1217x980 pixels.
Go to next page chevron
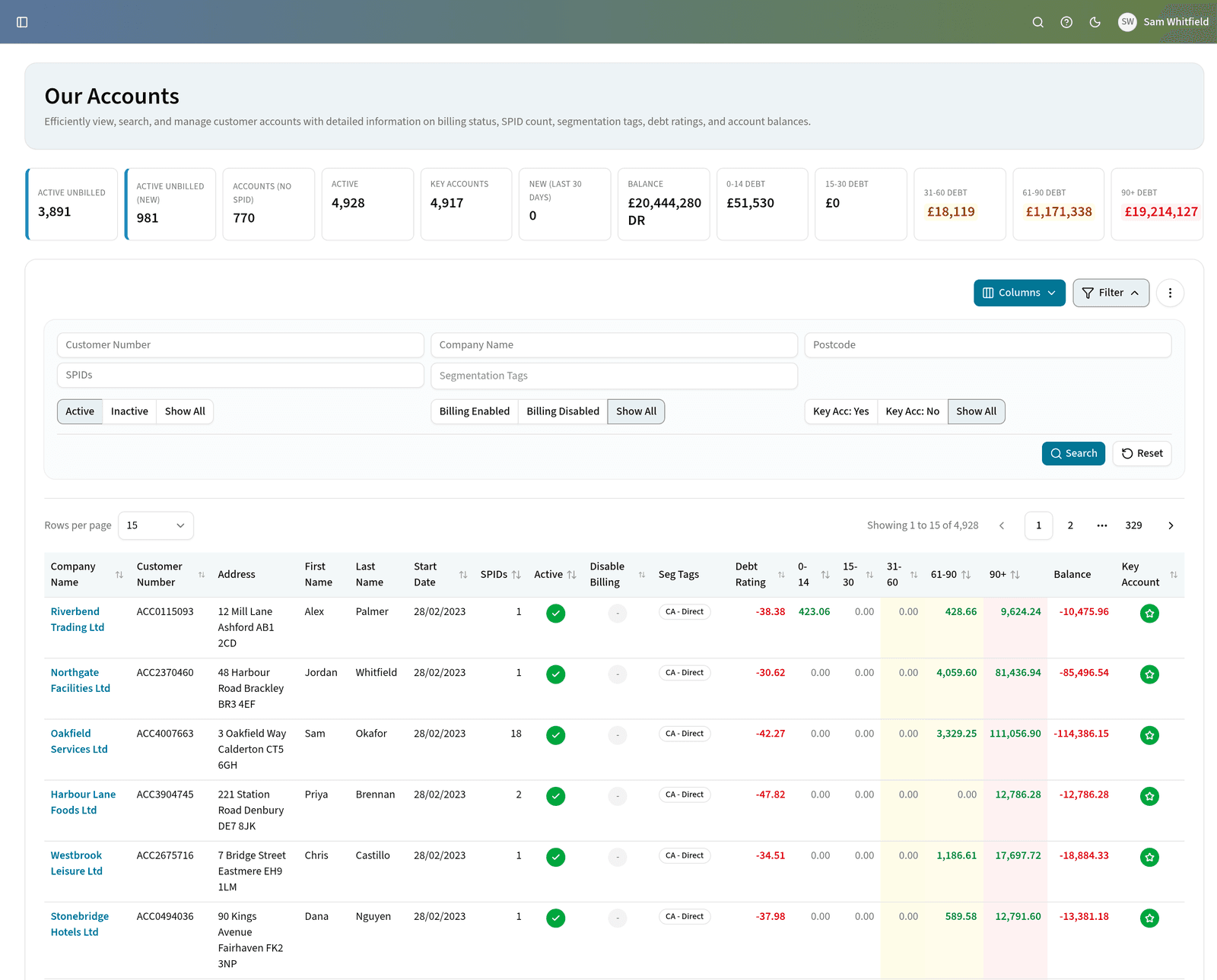[x=1171, y=525]
